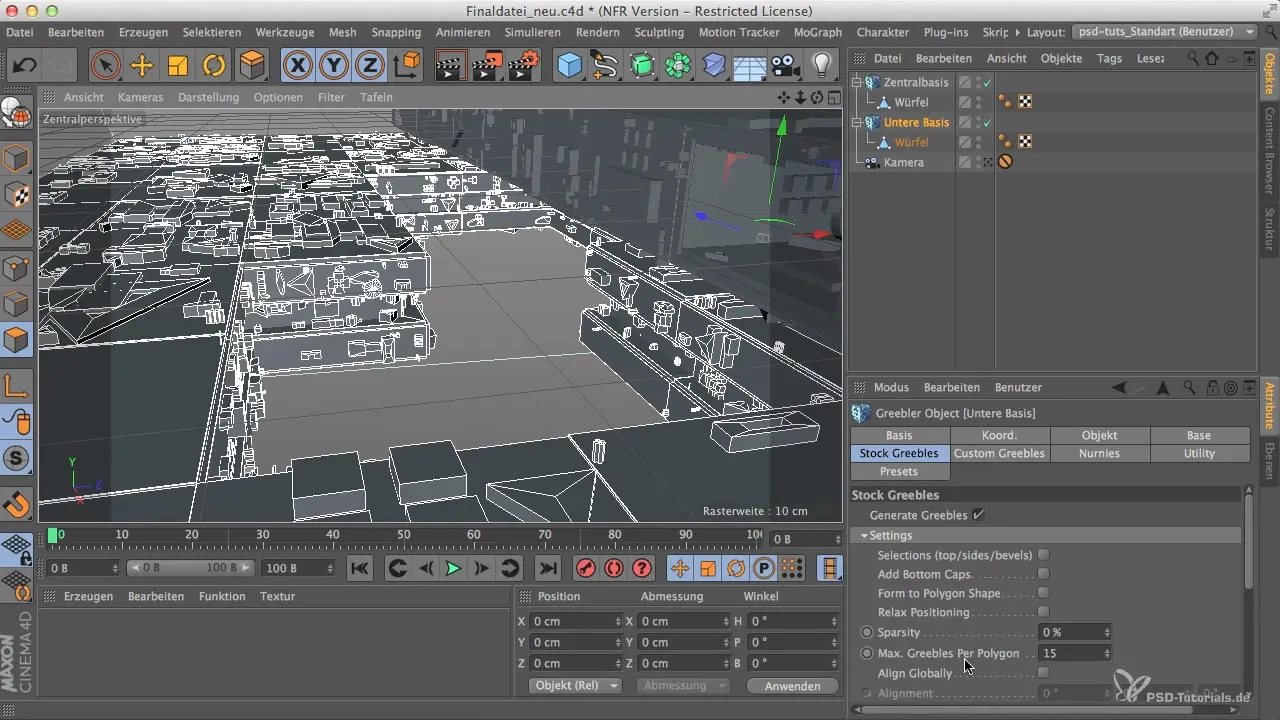Enable Align Globally checkbox
This screenshot has height=720, width=1280.
click(x=1043, y=673)
